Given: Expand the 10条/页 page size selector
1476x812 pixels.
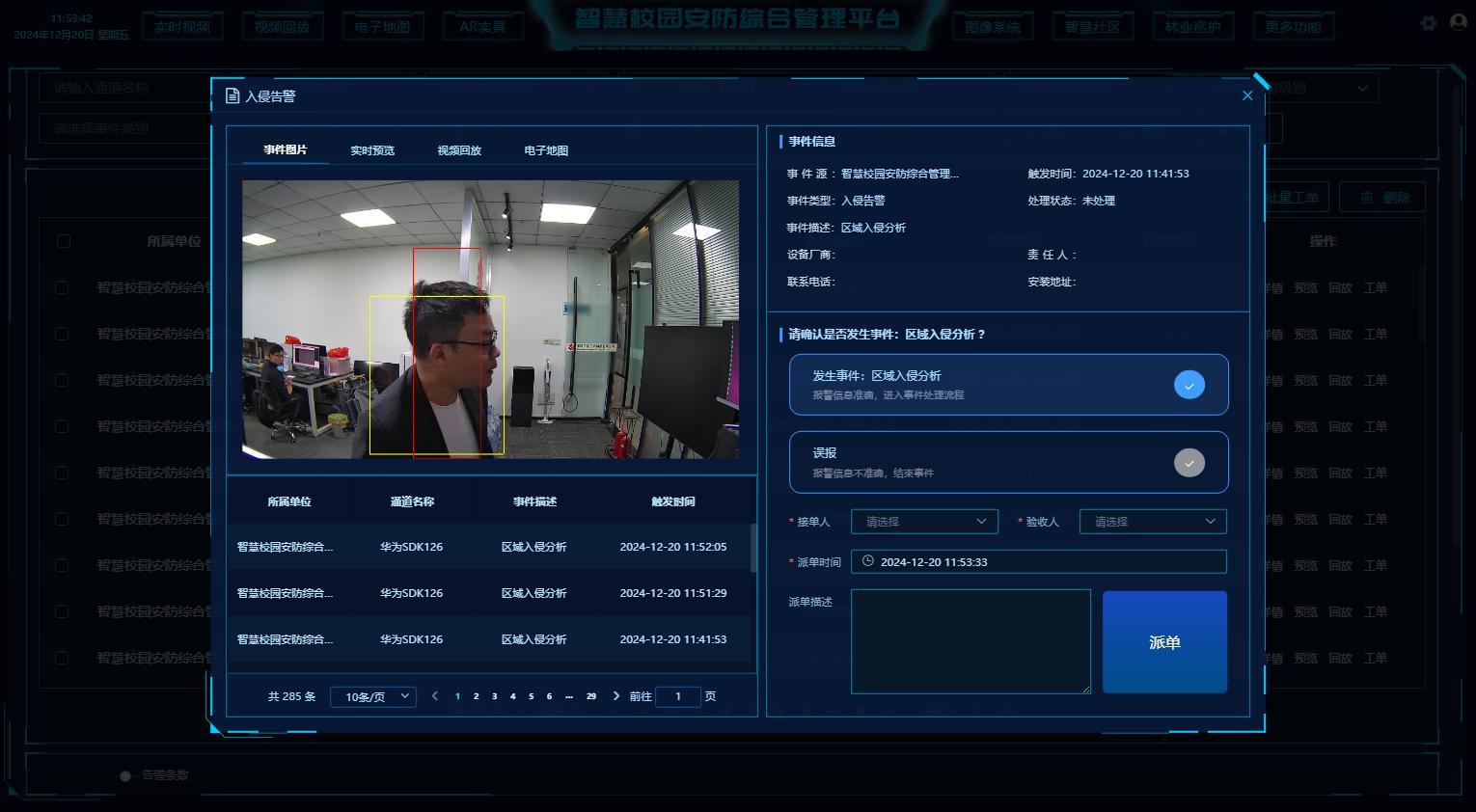Looking at the screenshot, I should (x=373, y=696).
